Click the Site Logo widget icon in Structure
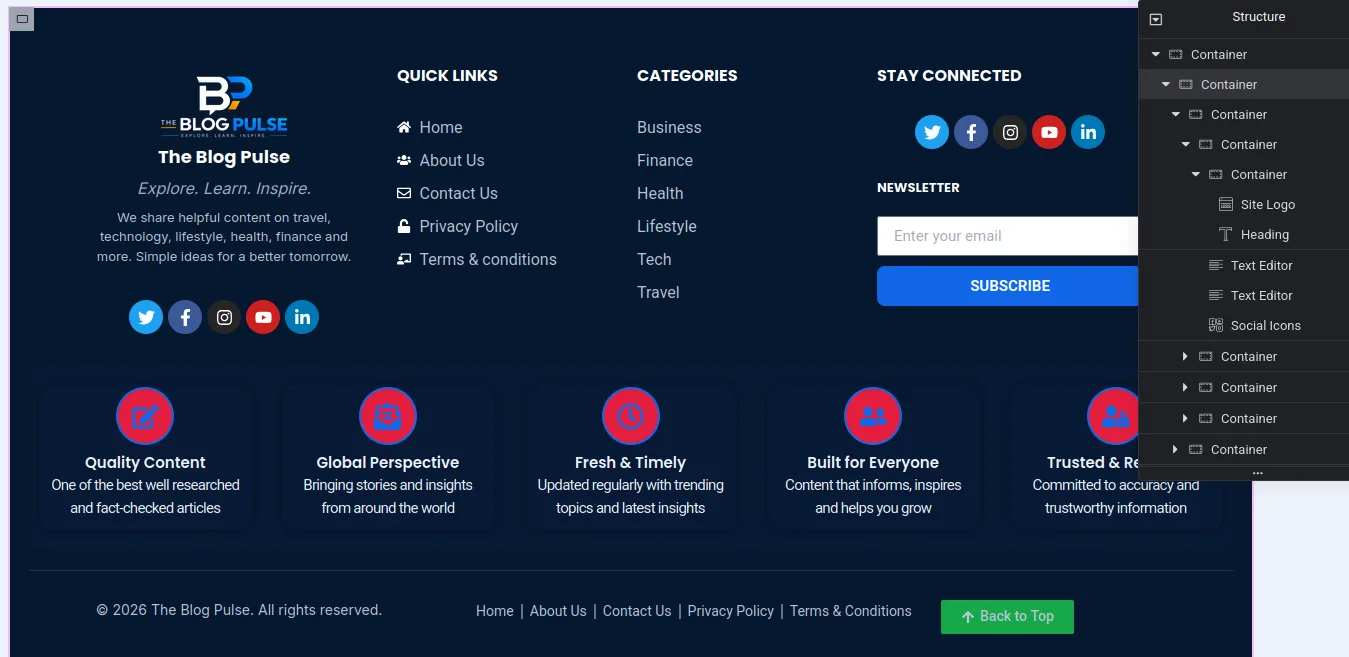Image resolution: width=1349 pixels, height=657 pixels. 1225,204
